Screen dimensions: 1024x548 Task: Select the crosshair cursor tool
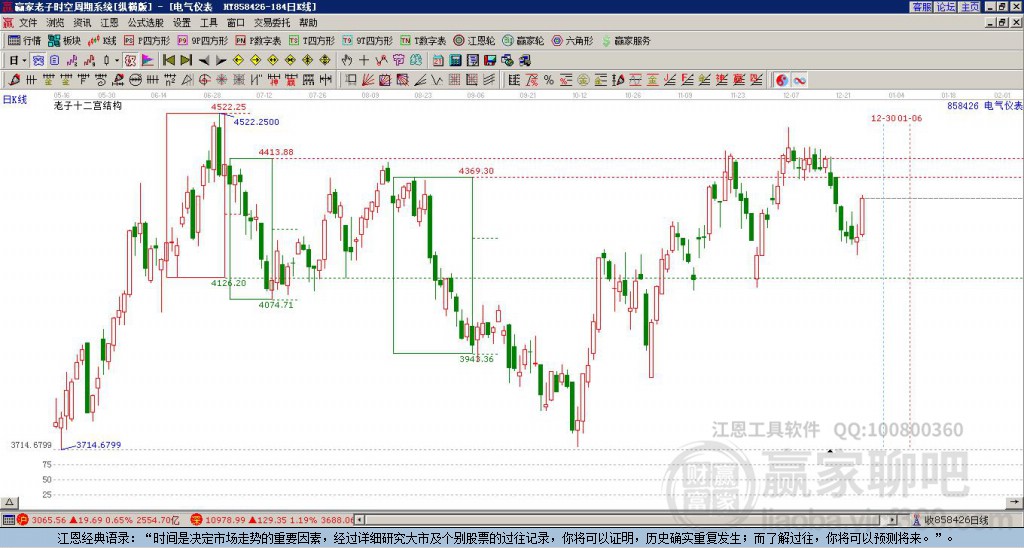point(364,61)
